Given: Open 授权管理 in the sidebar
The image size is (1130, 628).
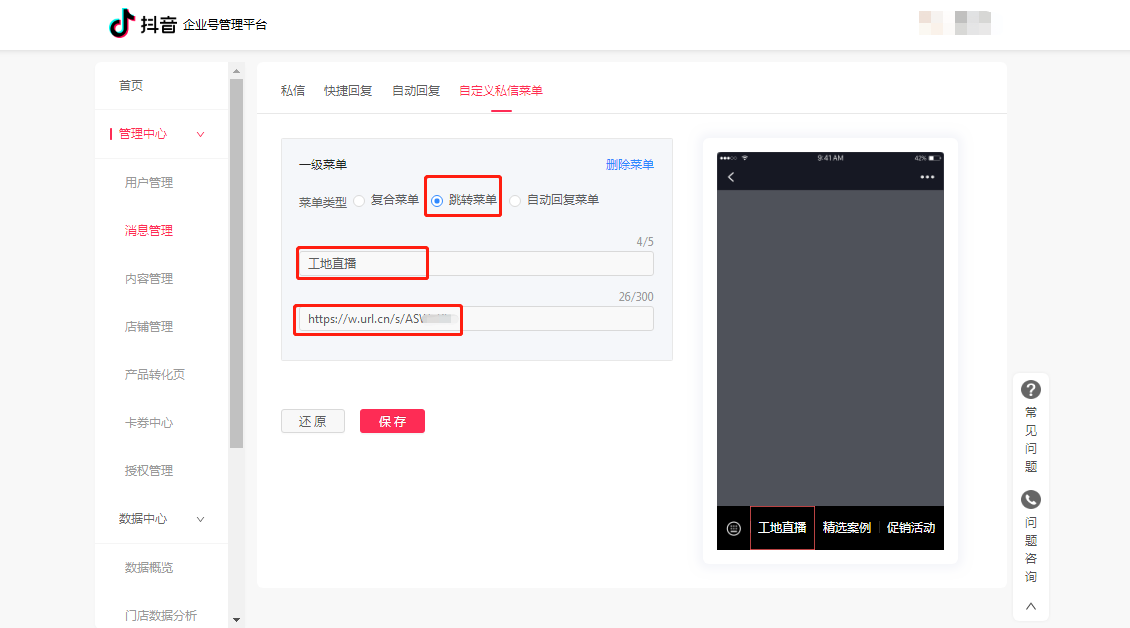Looking at the screenshot, I should coord(148,471).
